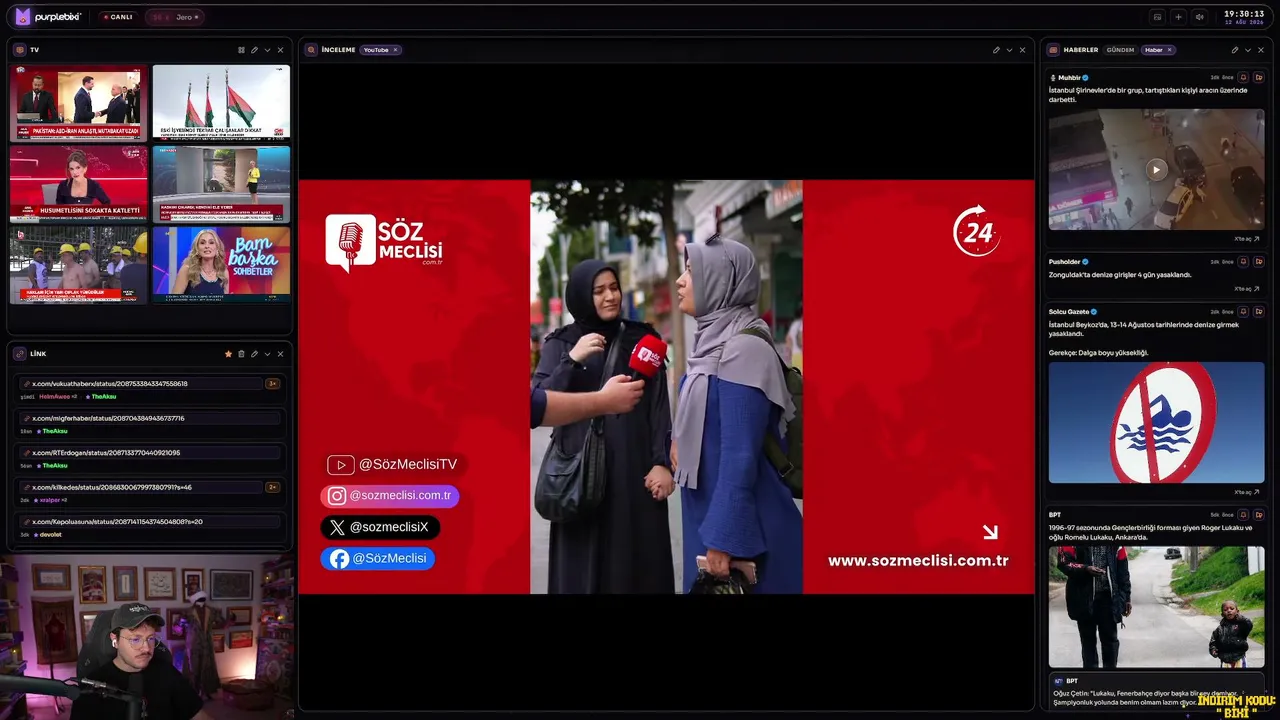Click the @SözMeclisiTV YouTube handle in the video
The width and height of the screenshot is (1280, 720).
392,465
